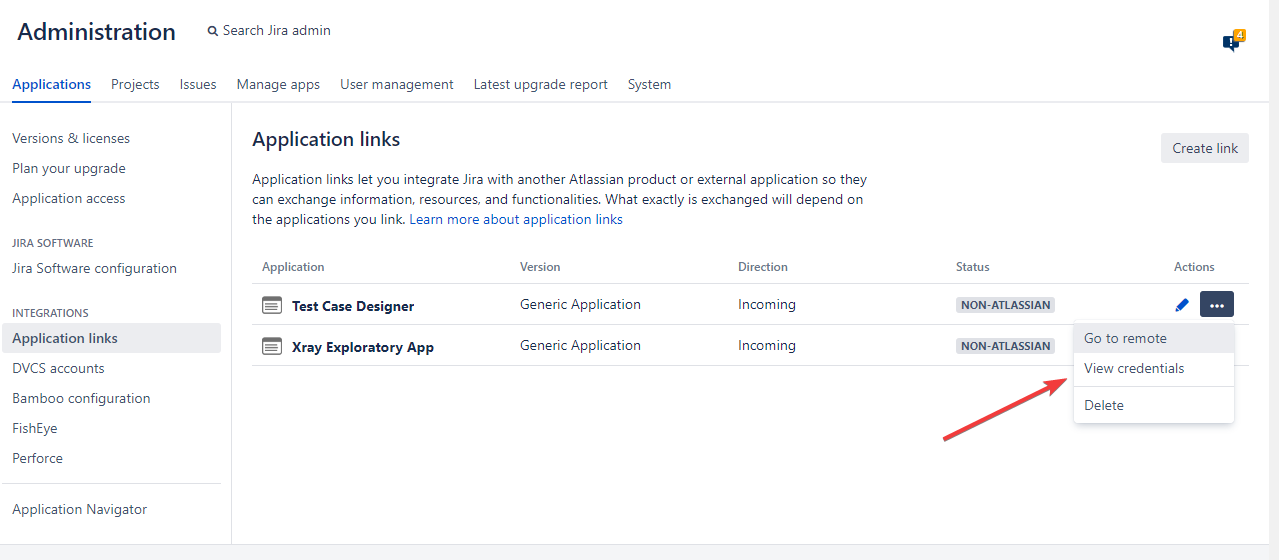Open the Issues tab
This screenshot has width=1279, height=560.
[x=198, y=84]
